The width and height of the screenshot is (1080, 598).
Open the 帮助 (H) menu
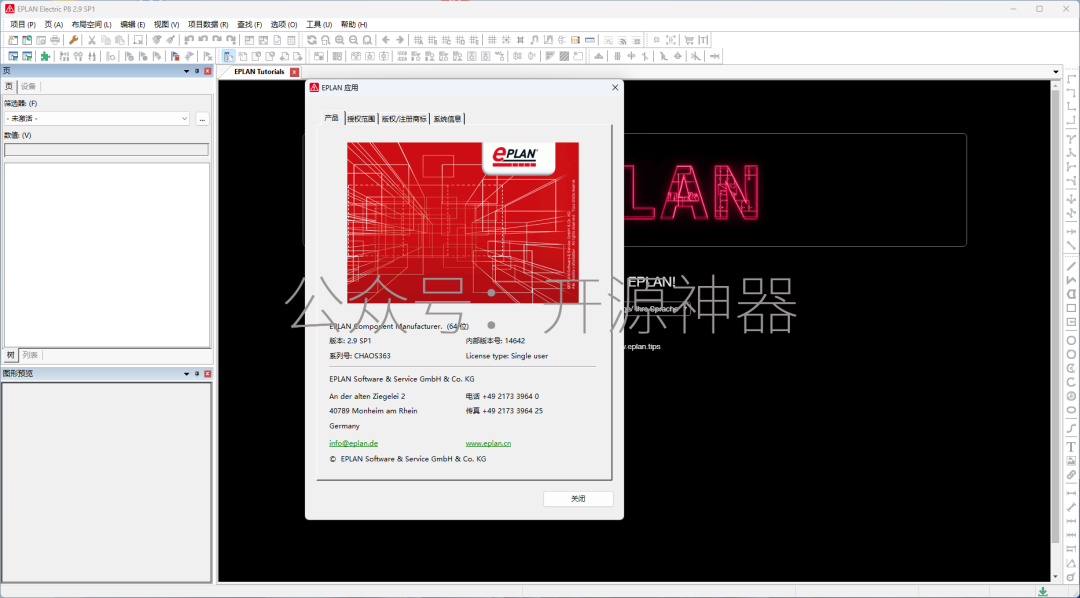point(354,25)
